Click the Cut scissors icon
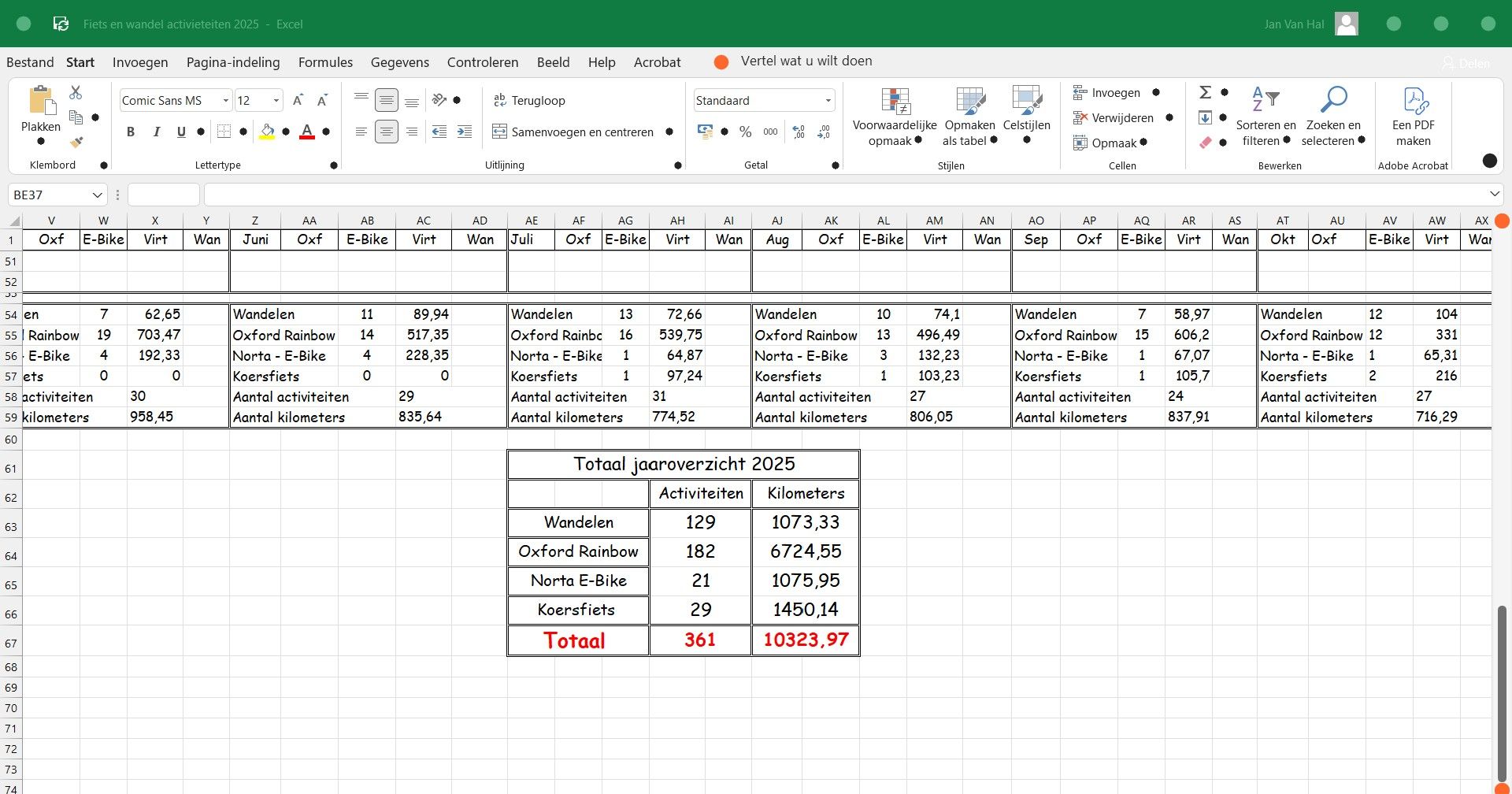The width and height of the screenshot is (1512, 794). [76, 93]
